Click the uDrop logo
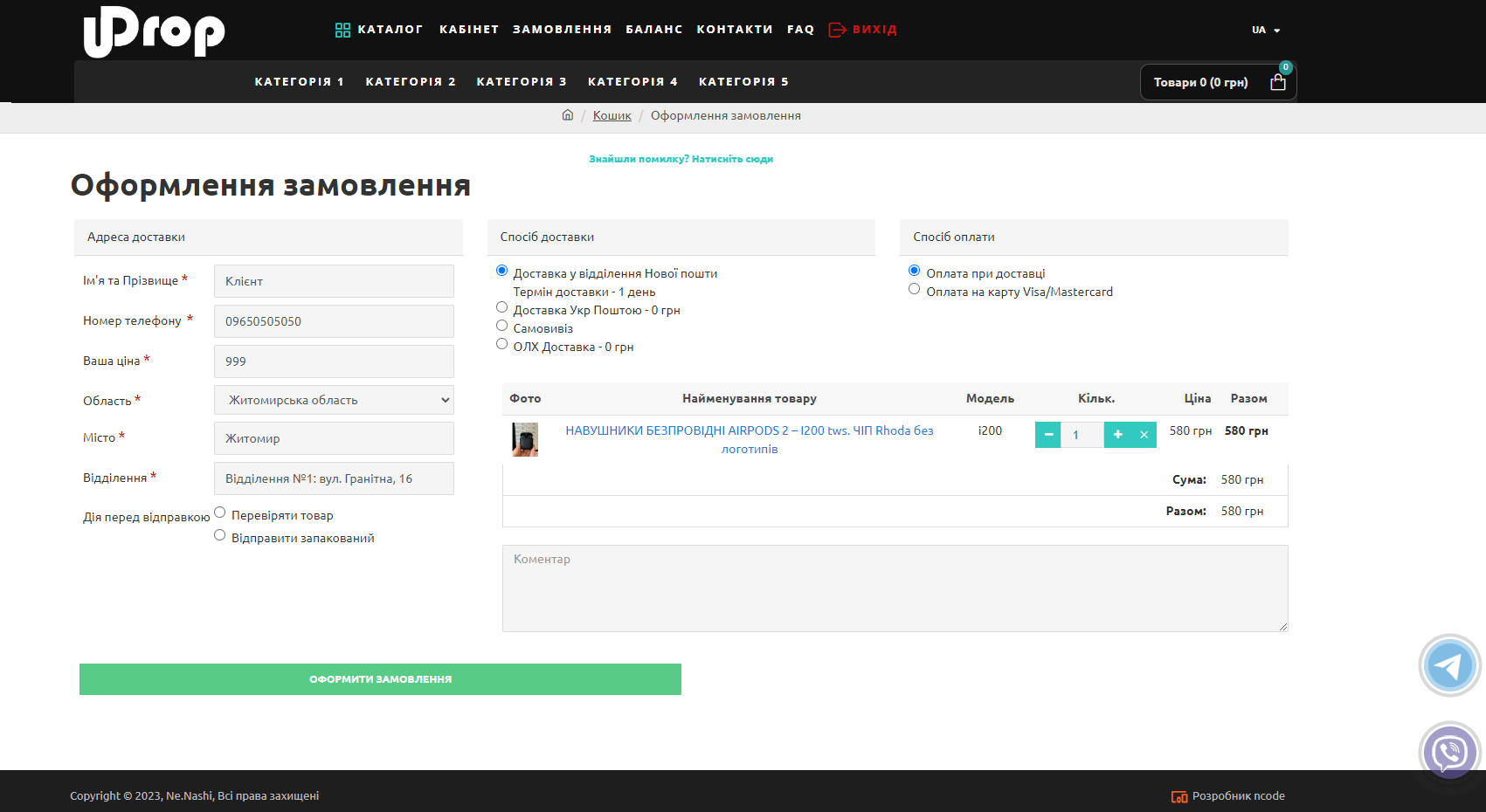Screen dimensions: 1486x812 (154, 31)
